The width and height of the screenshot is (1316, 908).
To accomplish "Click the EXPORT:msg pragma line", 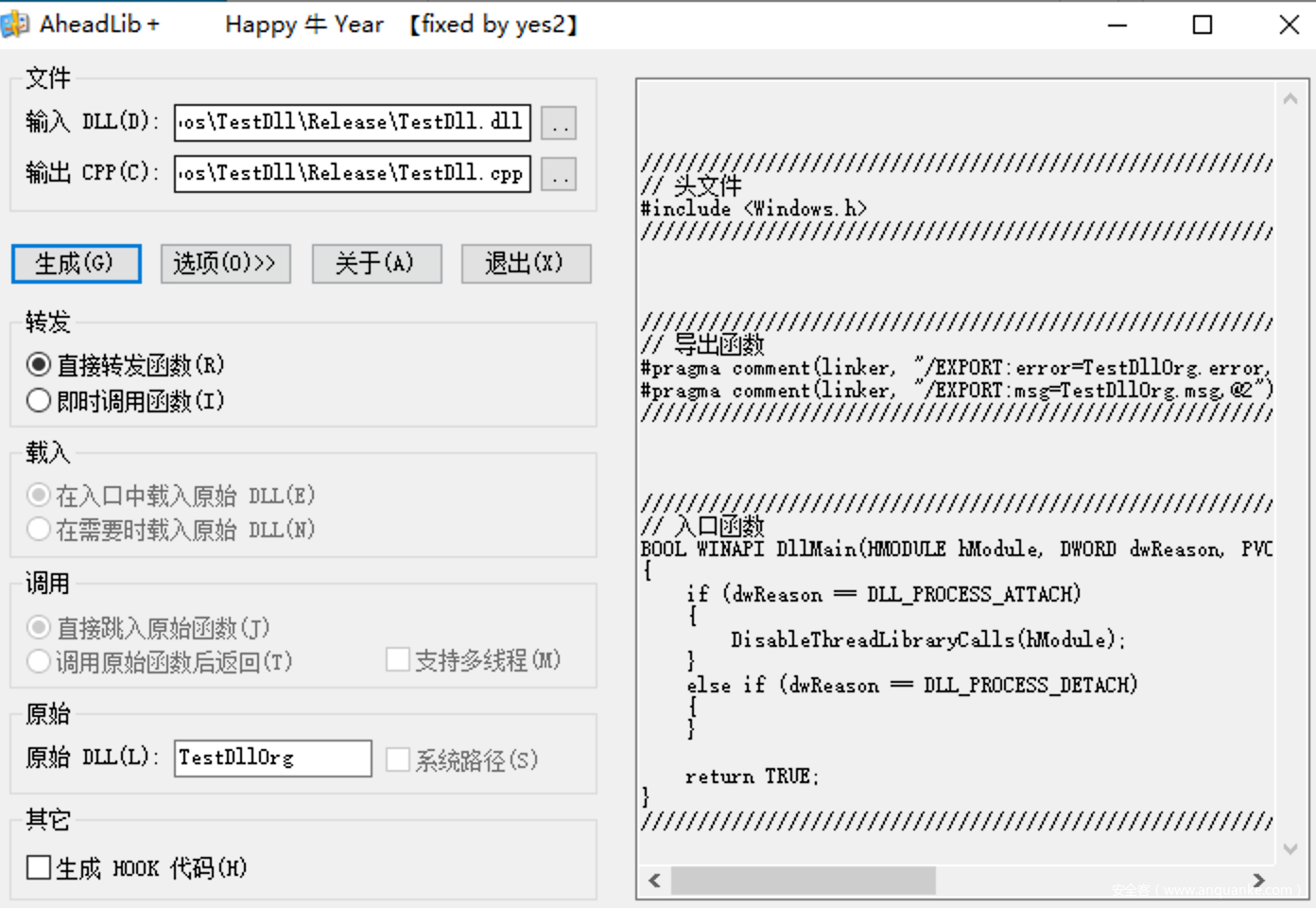I will click(956, 390).
